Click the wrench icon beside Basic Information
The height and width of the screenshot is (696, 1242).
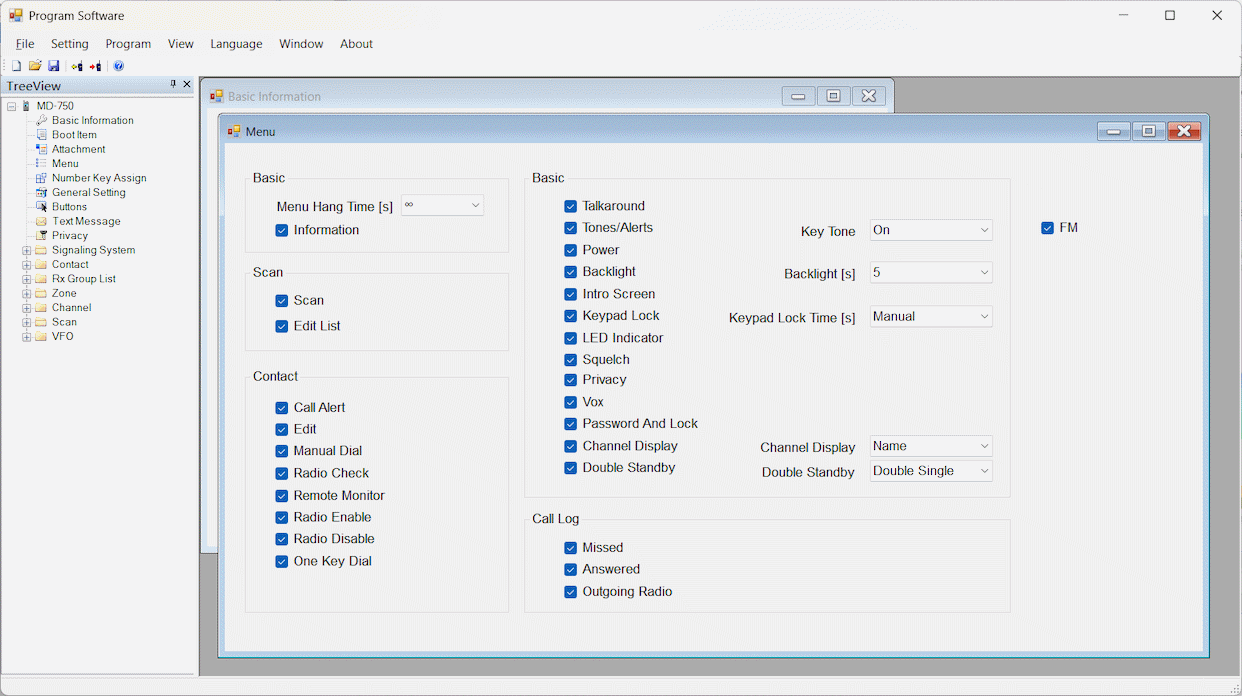click(x=41, y=120)
